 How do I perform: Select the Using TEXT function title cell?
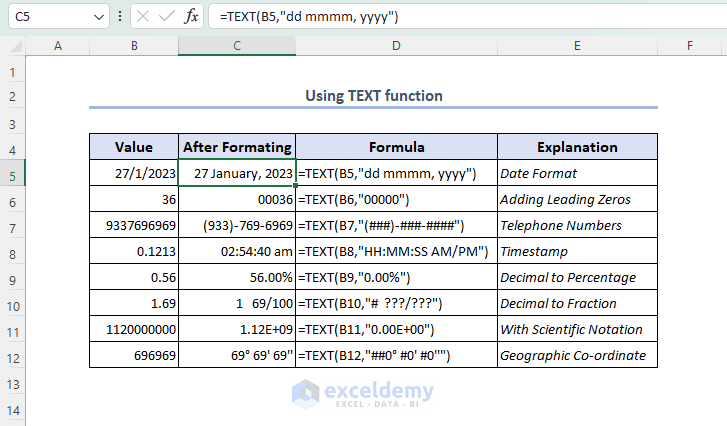tap(373, 96)
